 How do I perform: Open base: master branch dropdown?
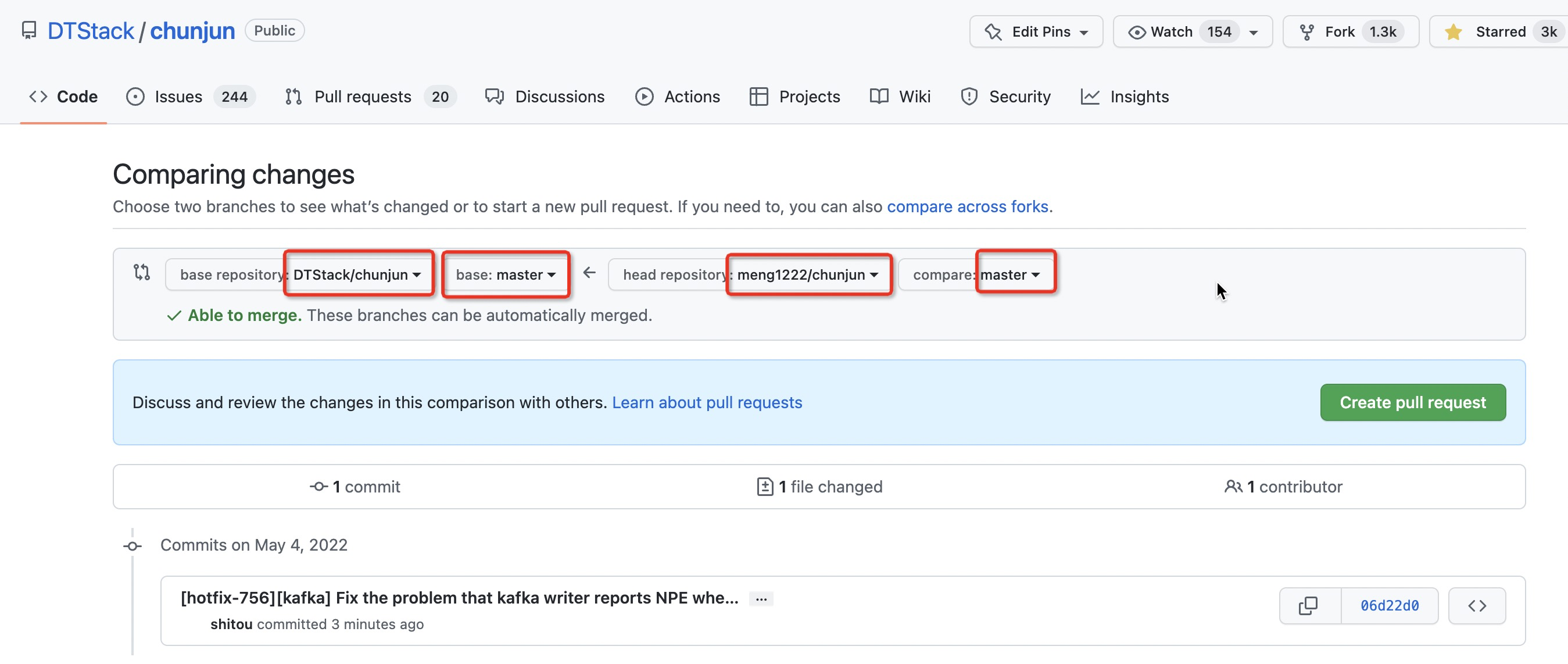pos(505,275)
